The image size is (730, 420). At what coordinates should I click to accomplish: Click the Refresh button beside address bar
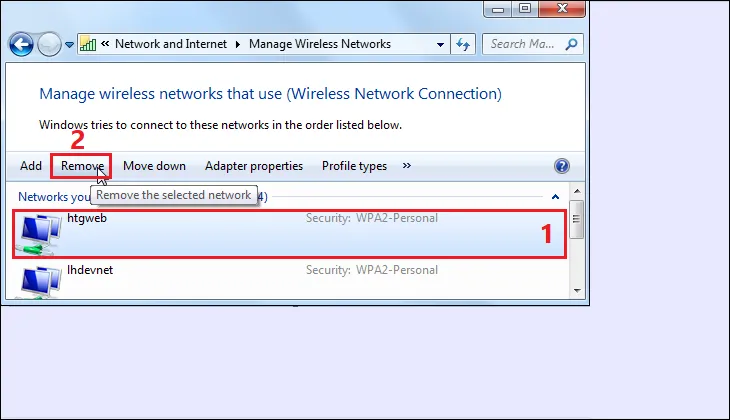click(x=463, y=44)
